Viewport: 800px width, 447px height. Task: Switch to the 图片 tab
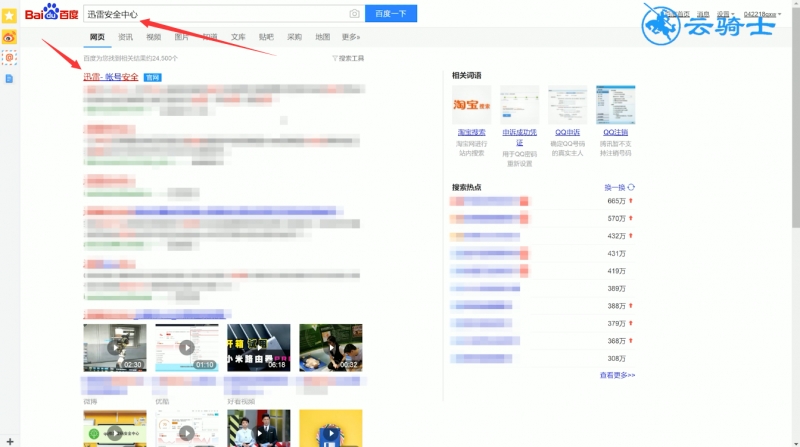click(181, 37)
